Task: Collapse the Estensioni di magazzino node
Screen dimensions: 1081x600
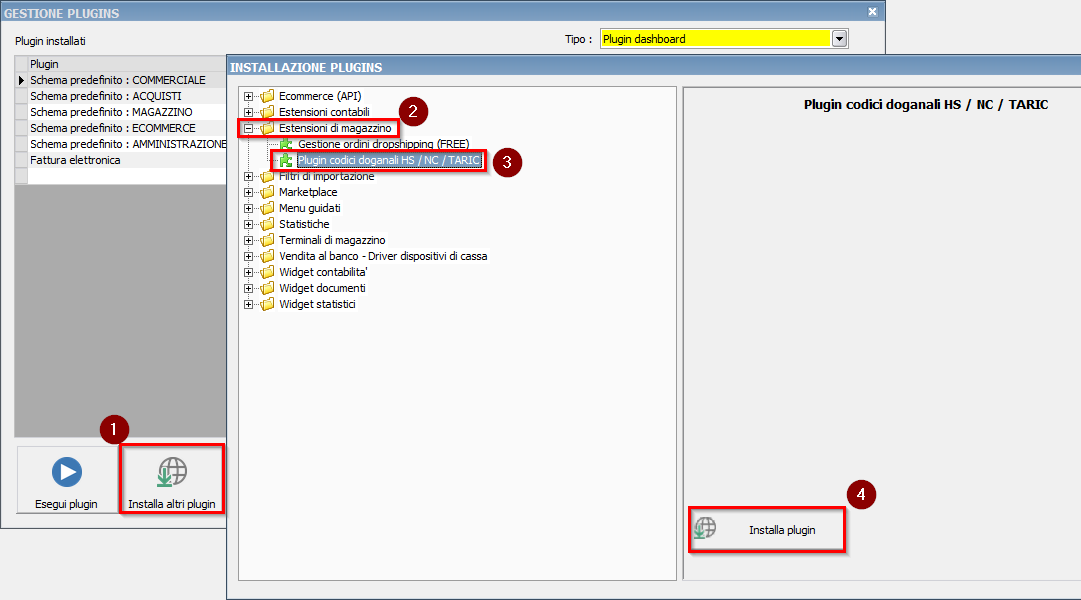Action: (x=248, y=128)
